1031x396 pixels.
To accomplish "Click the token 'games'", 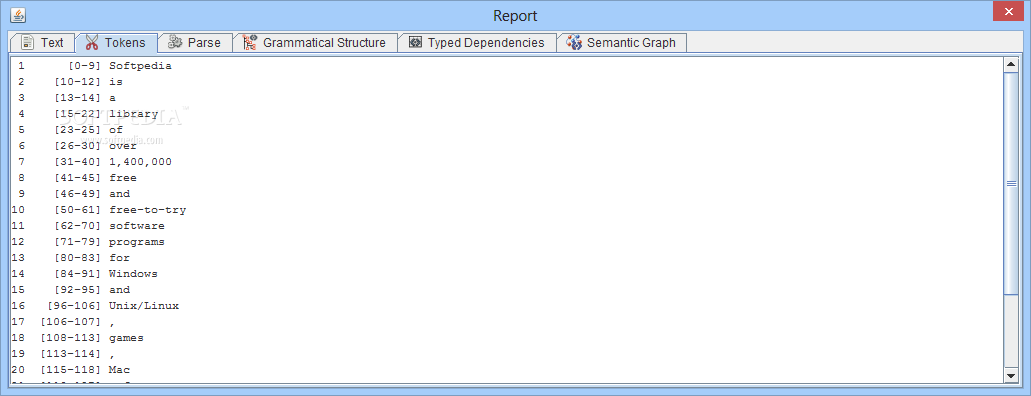I will click(x=126, y=338).
